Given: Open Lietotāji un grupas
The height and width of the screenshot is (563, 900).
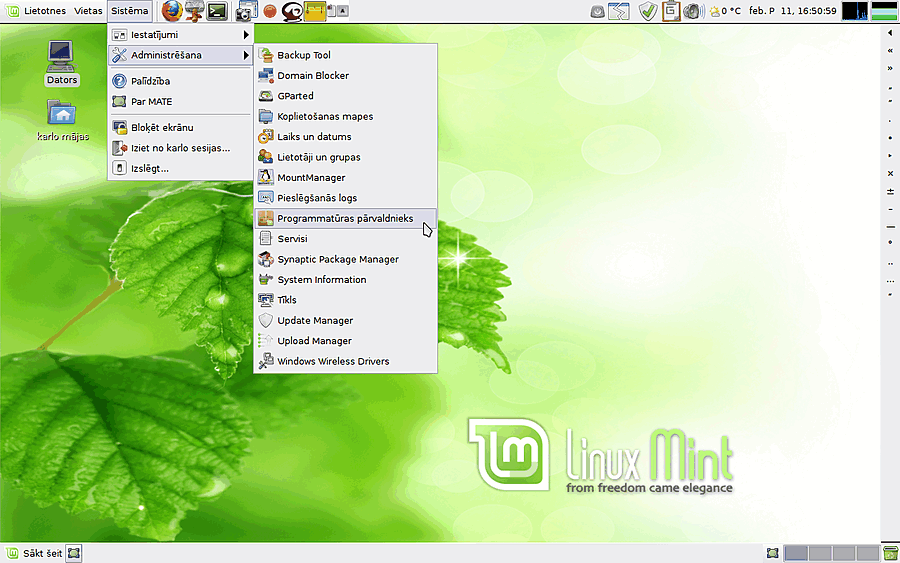Looking at the screenshot, I should coord(346,157).
